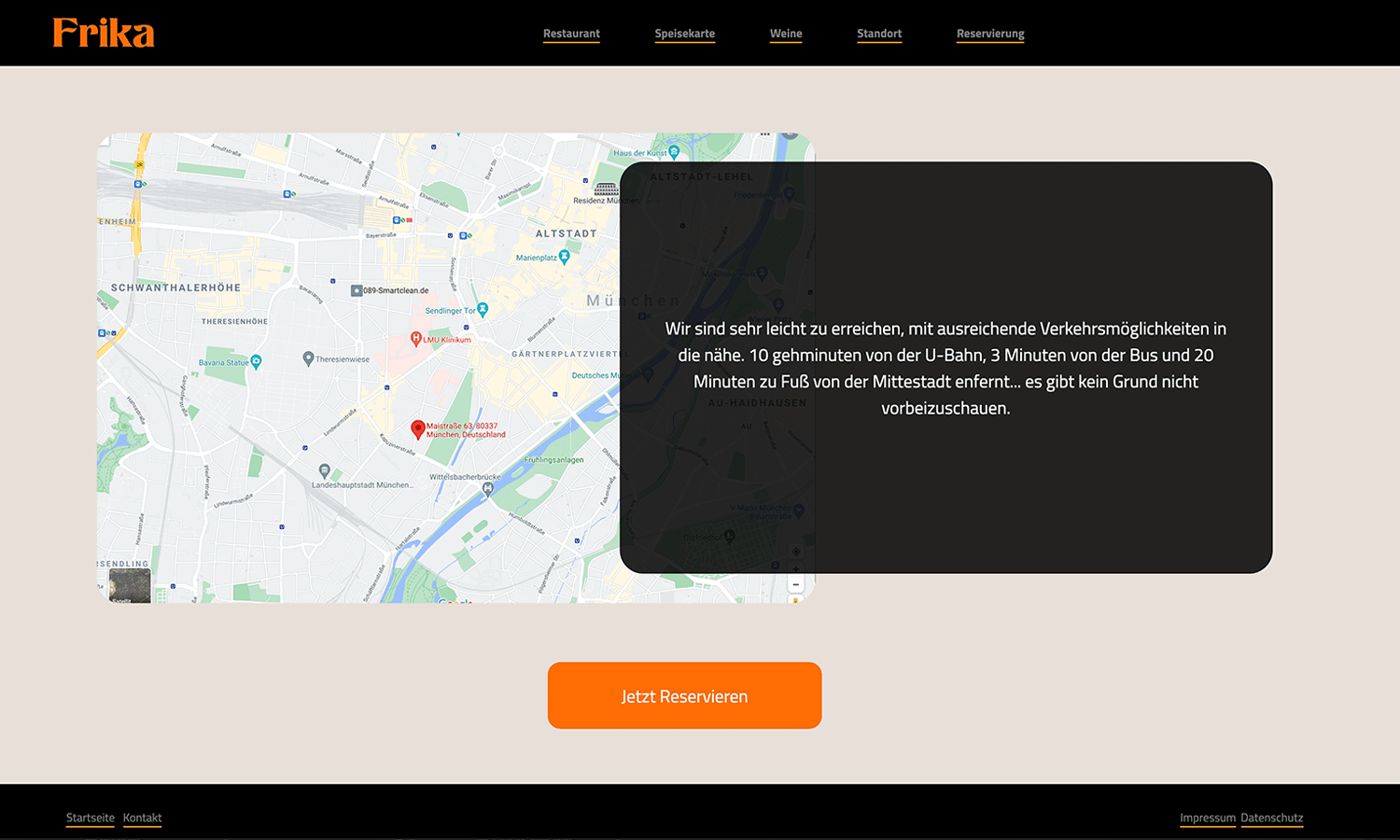
Task: Select the Bavaria Statue marker icon
Action: point(256,361)
